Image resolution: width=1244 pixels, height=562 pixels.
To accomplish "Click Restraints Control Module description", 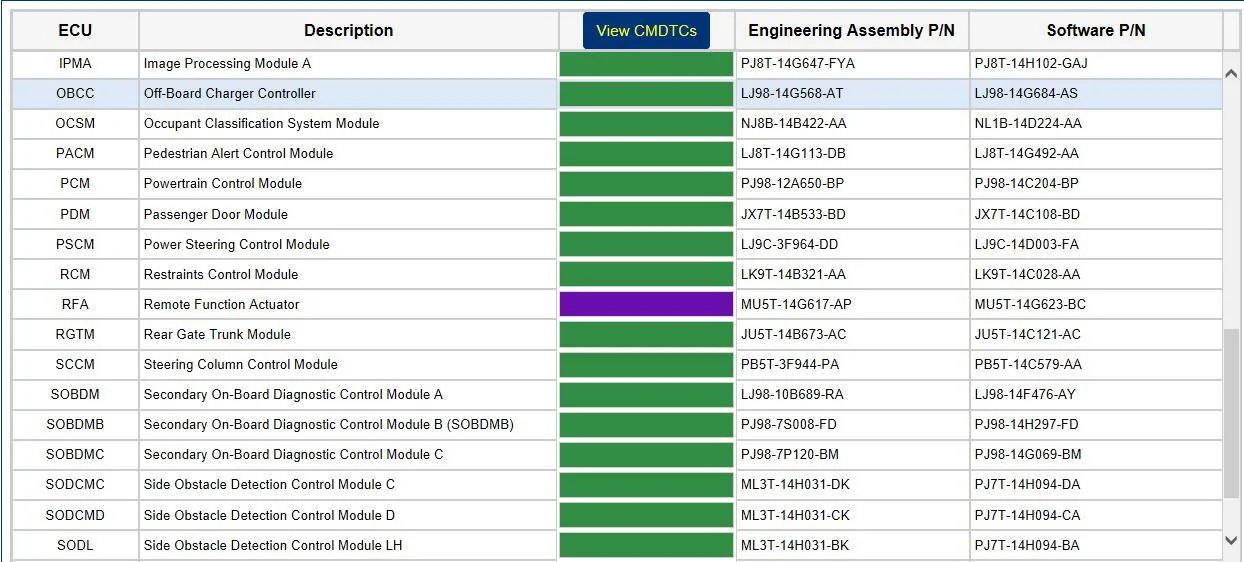I will pos(221,274).
